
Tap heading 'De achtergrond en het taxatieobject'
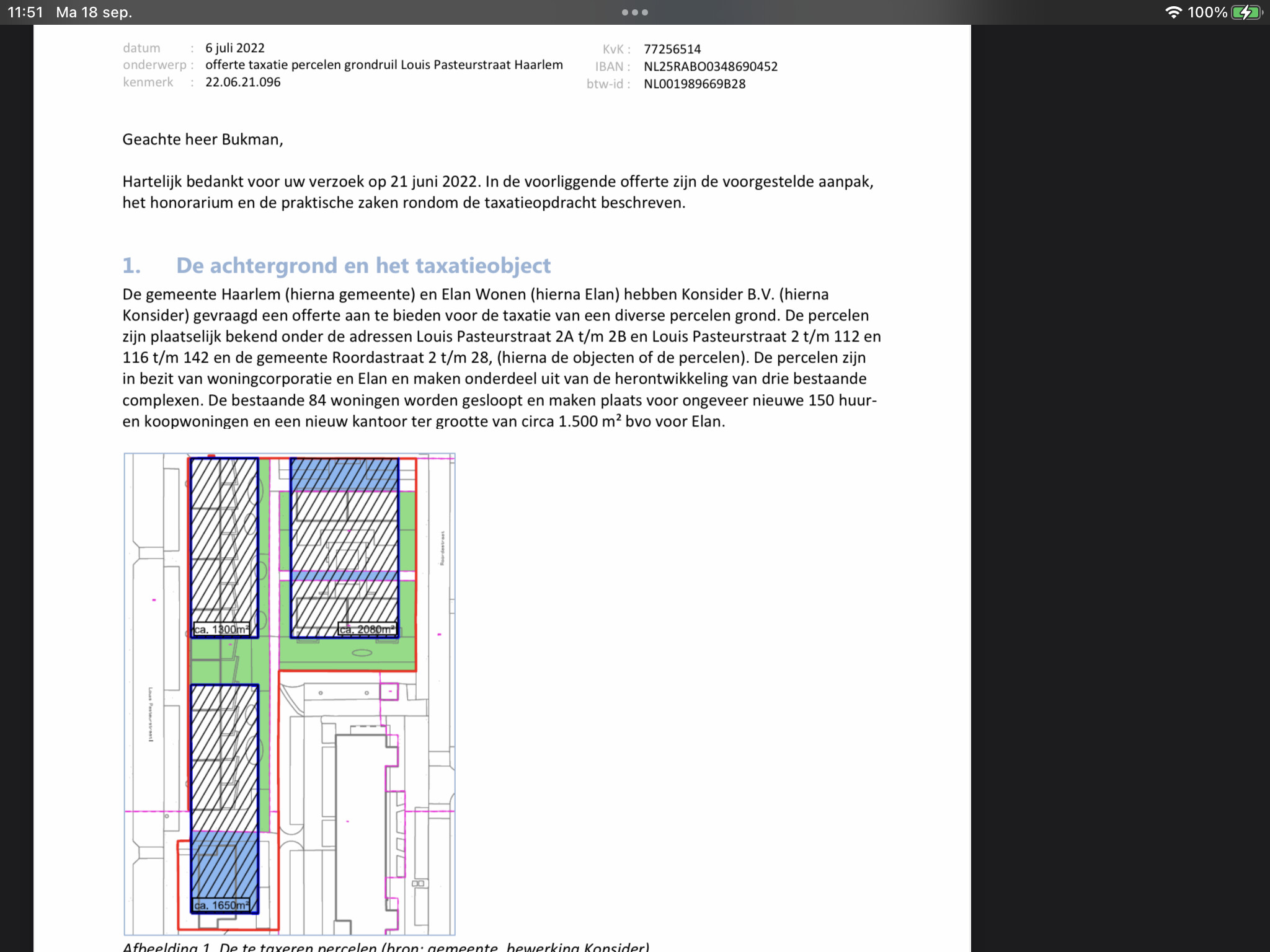click(363, 265)
